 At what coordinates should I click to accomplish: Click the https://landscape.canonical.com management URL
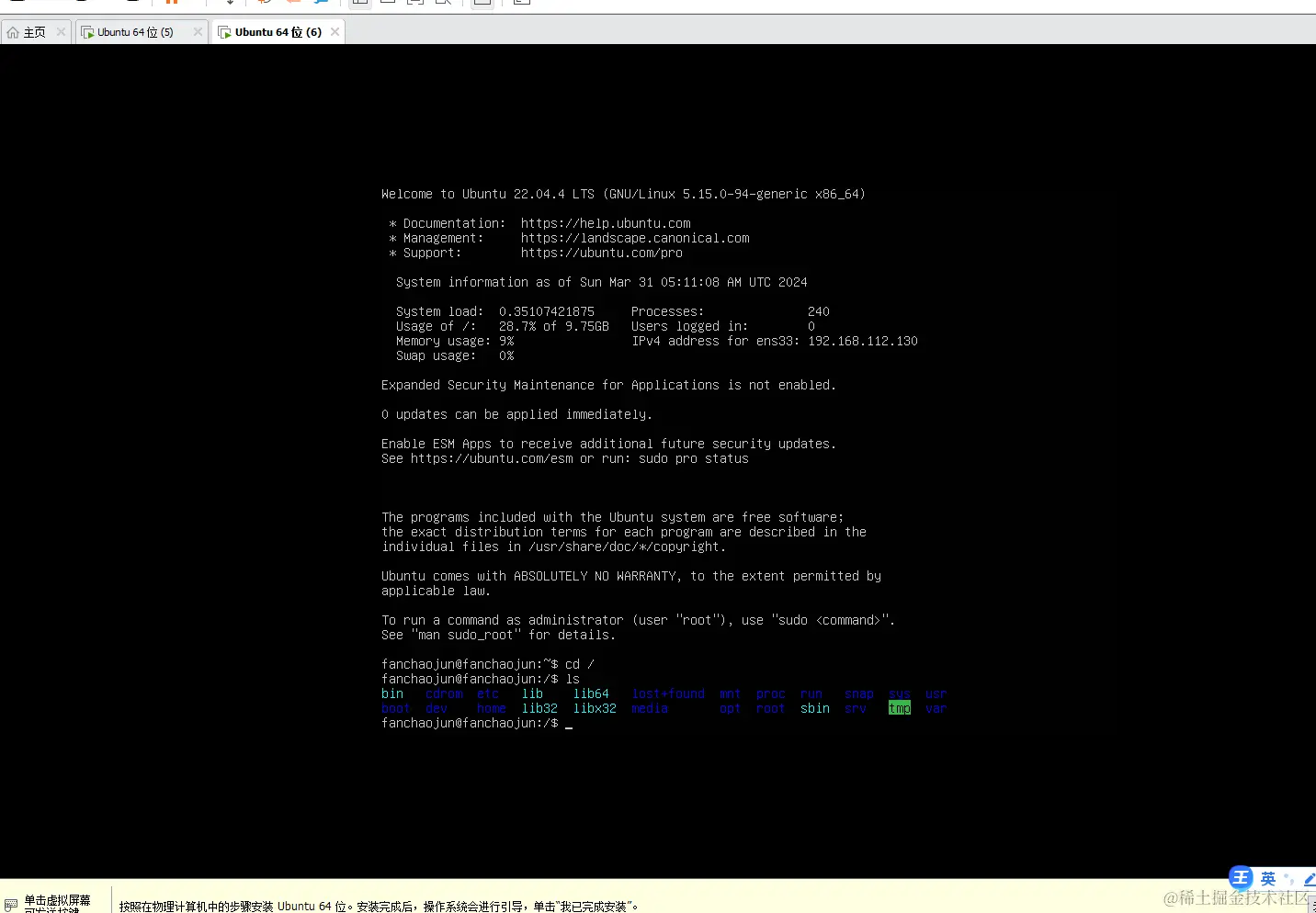635,238
